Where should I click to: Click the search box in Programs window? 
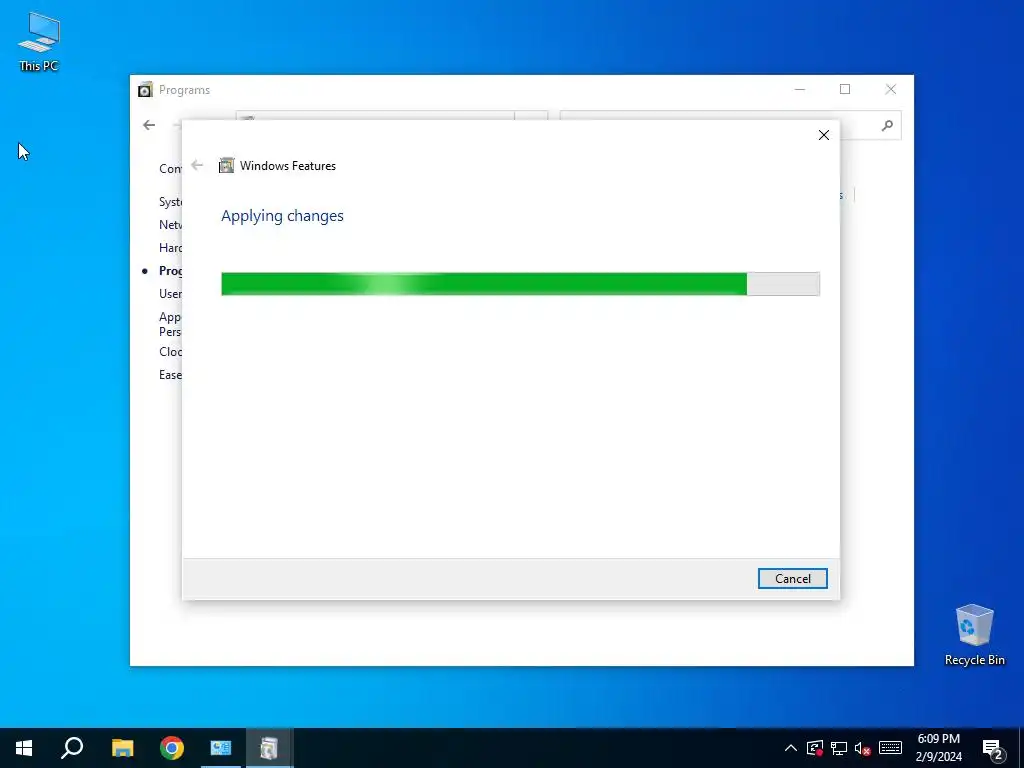pos(730,125)
